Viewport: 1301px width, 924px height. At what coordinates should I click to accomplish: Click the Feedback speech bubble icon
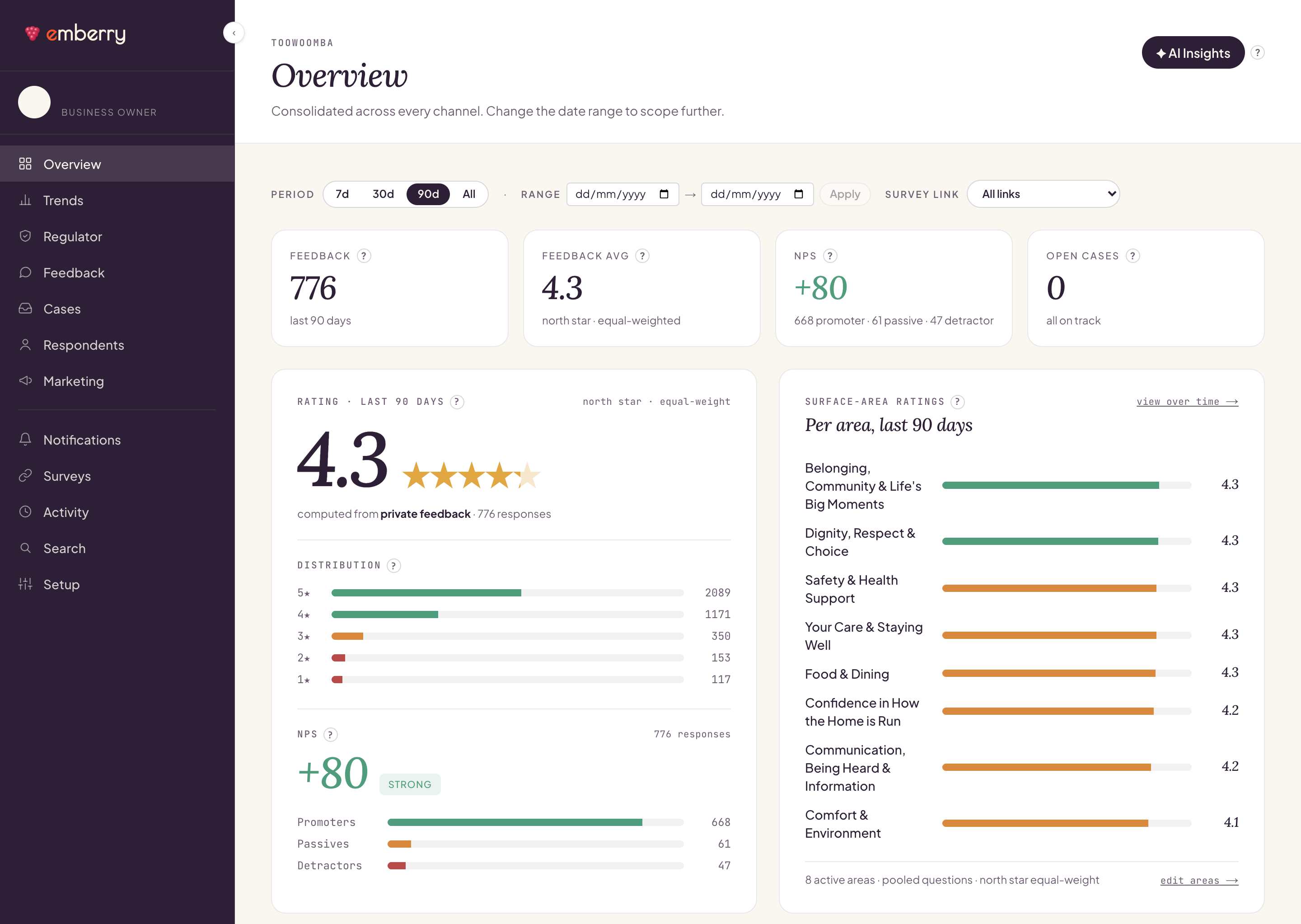coord(25,272)
